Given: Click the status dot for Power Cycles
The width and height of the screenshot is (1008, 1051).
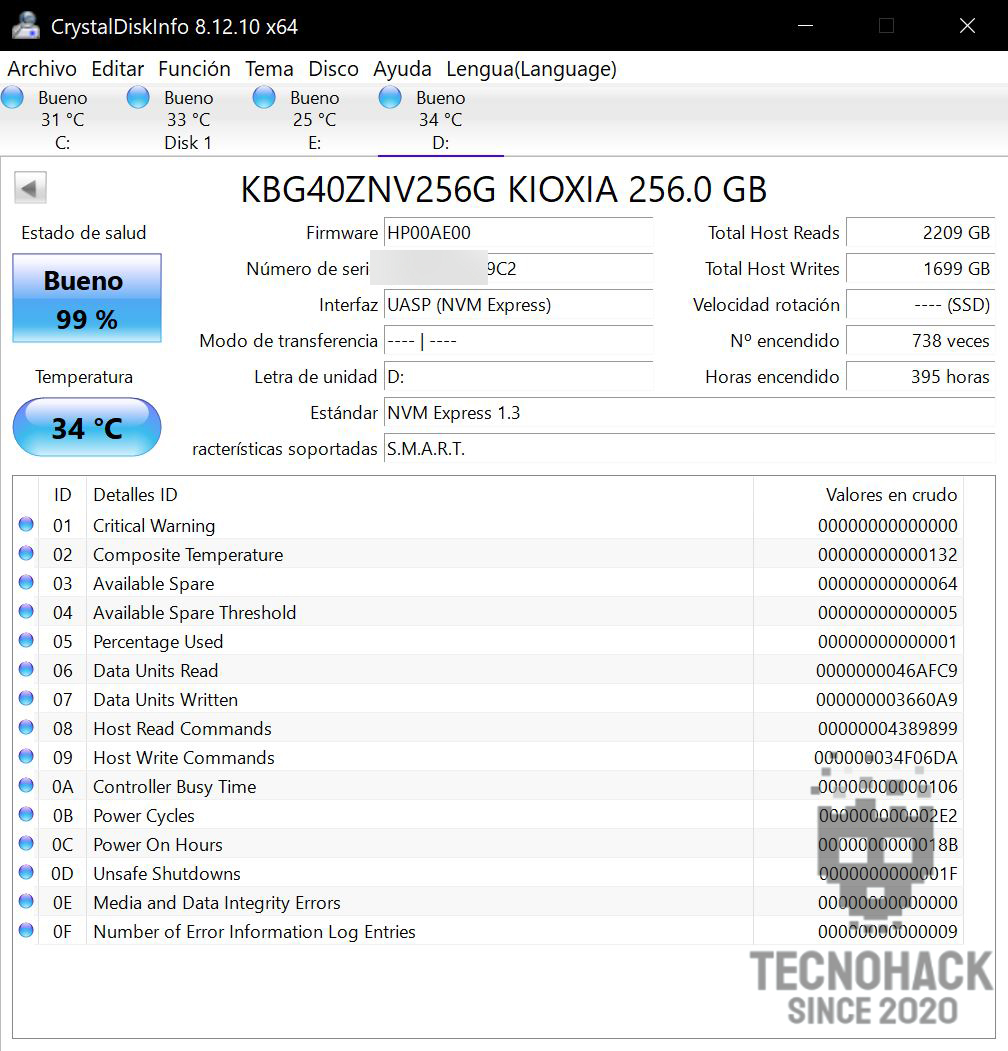Looking at the screenshot, I should (x=26, y=814).
